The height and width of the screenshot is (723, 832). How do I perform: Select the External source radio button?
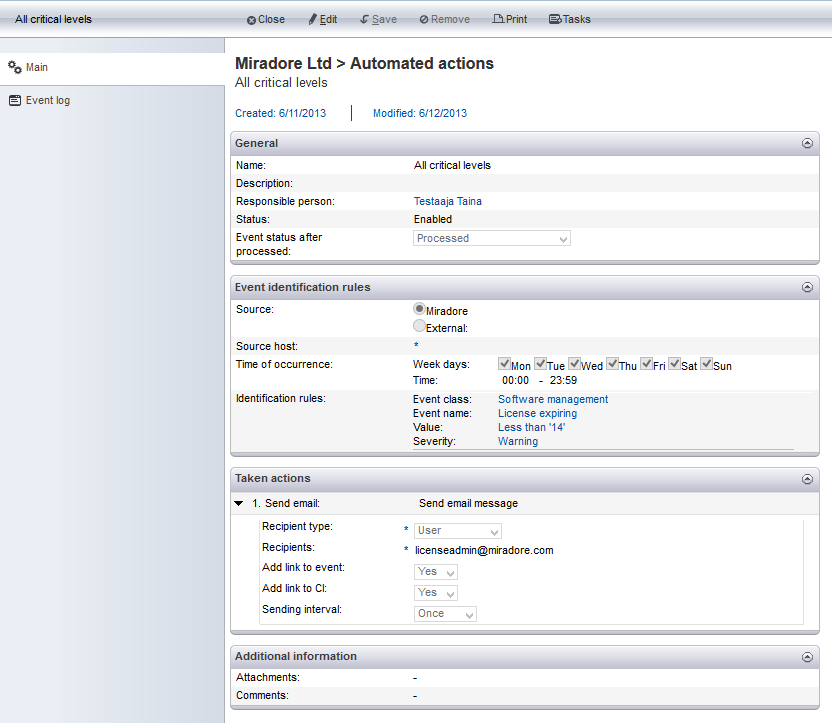click(419, 326)
